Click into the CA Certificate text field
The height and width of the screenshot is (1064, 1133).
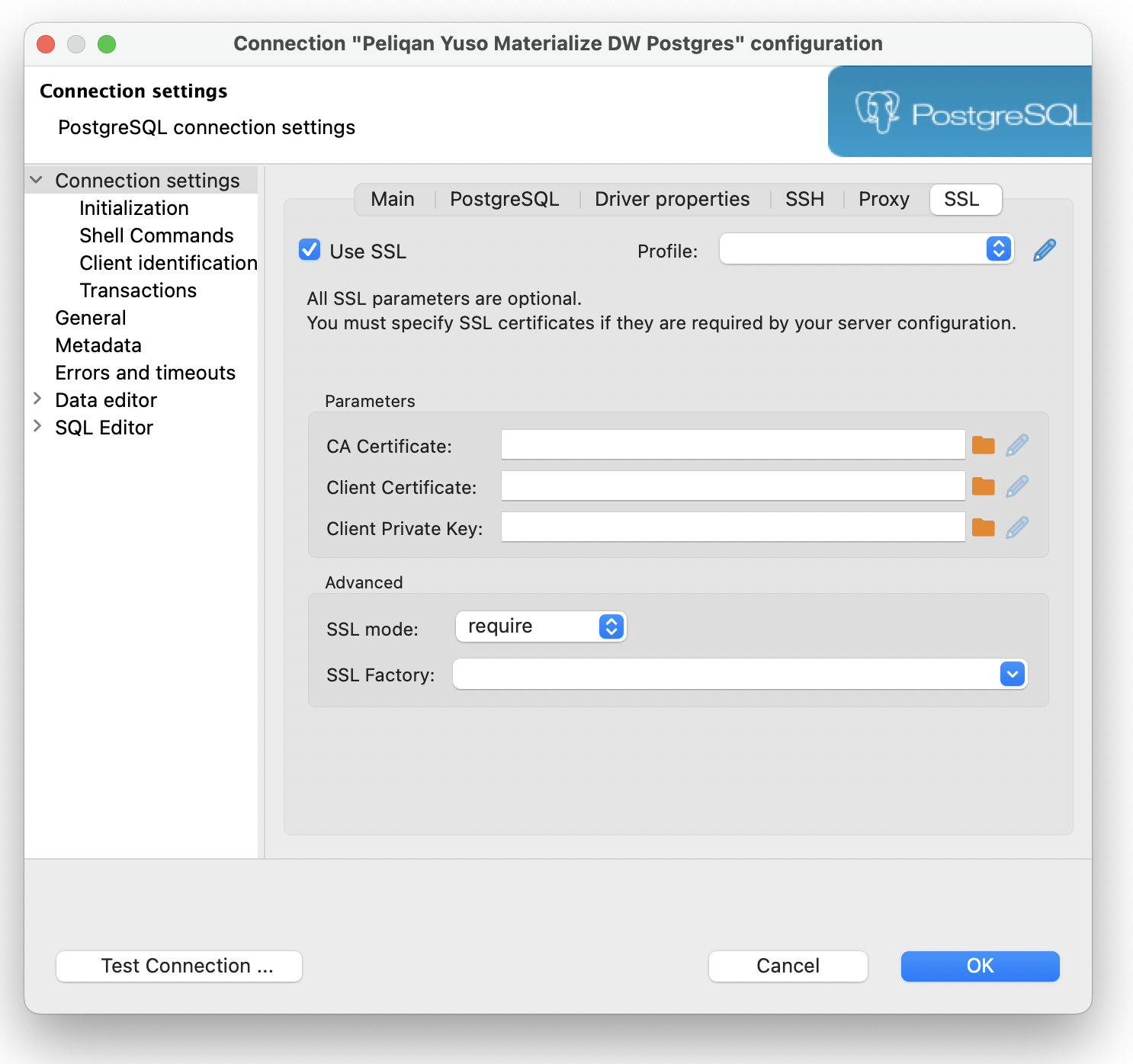tap(733, 445)
